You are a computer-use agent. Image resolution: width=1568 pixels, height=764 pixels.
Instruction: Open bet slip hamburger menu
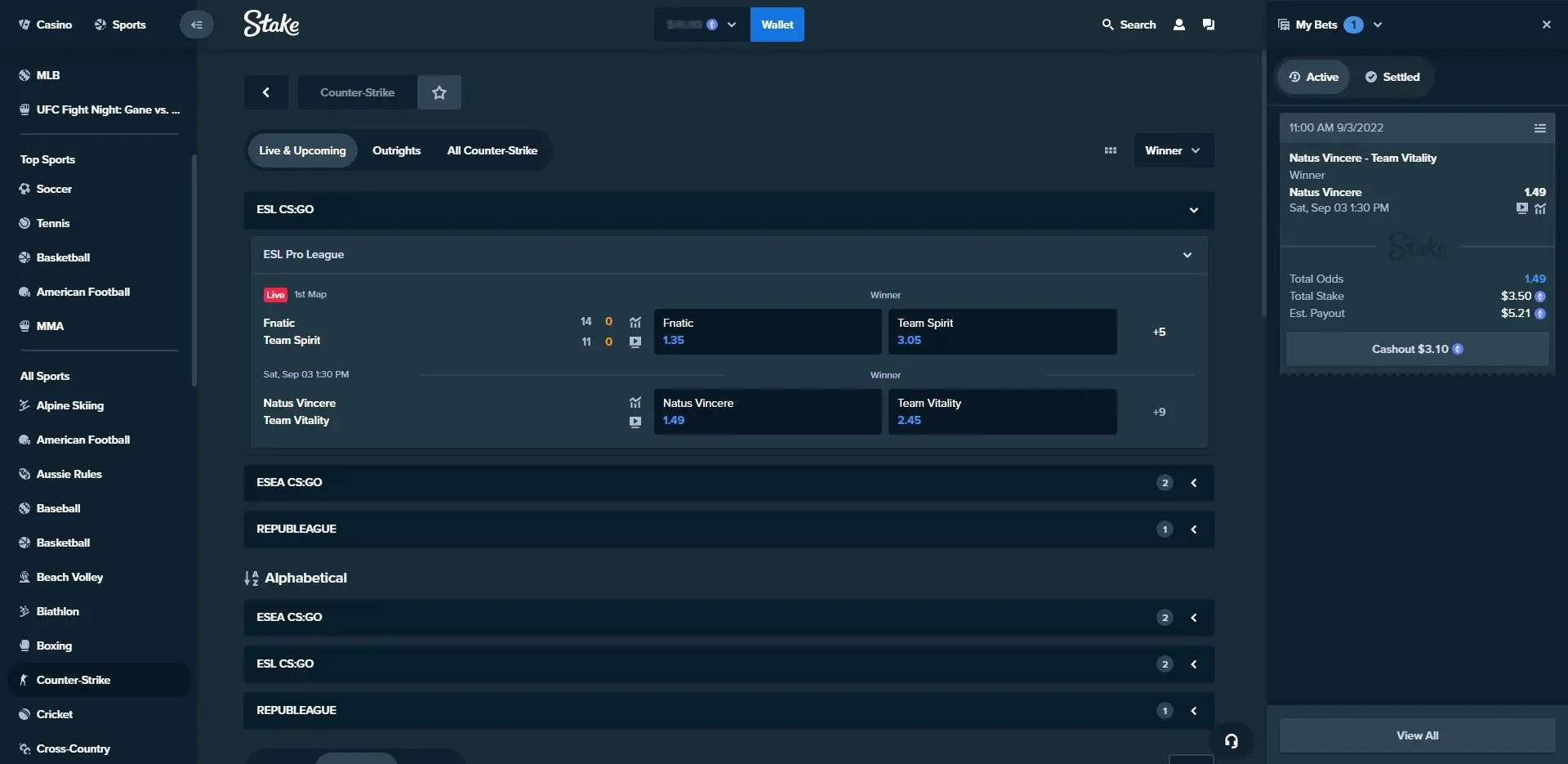(1540, 127)
